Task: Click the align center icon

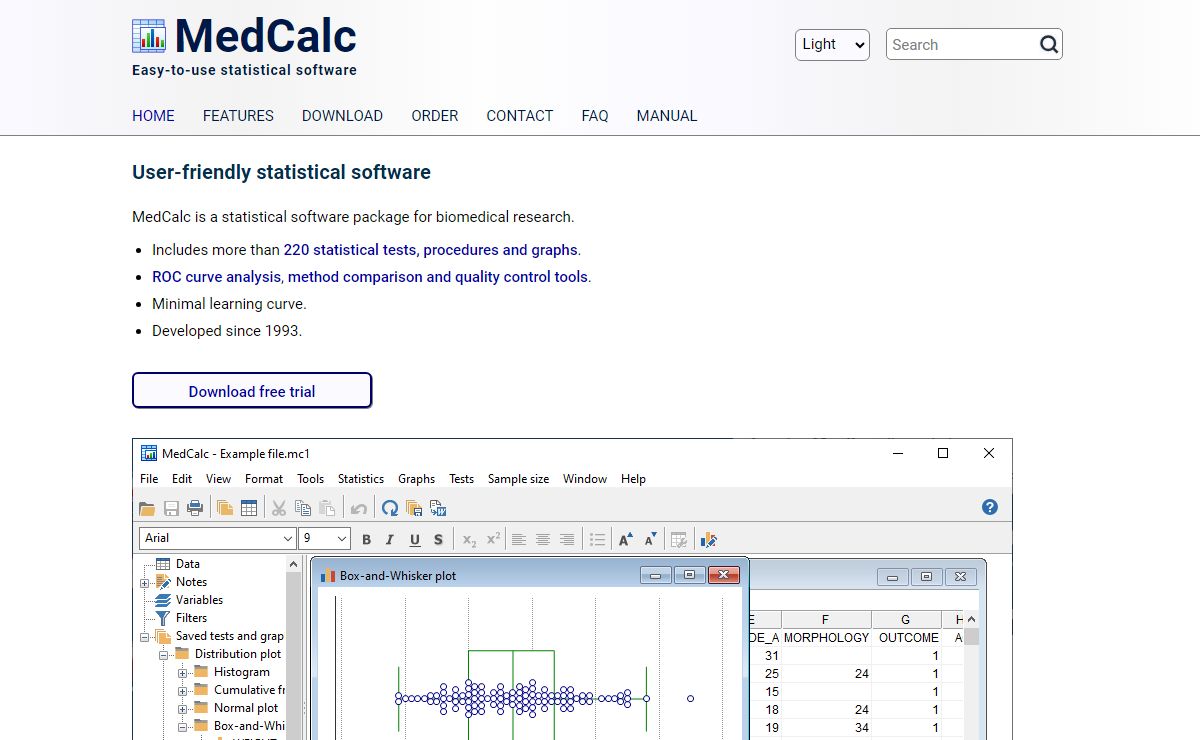Action: coord(543,540)
